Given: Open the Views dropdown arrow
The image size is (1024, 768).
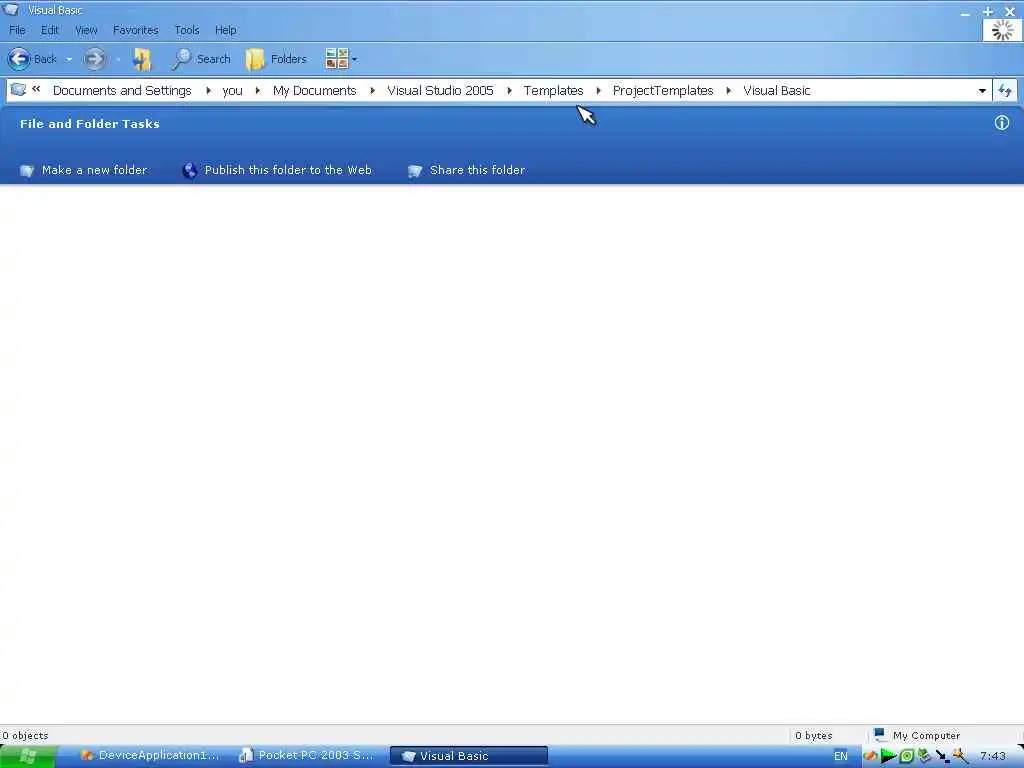Looking at the screenshot, I should click(x=355, y=59).
